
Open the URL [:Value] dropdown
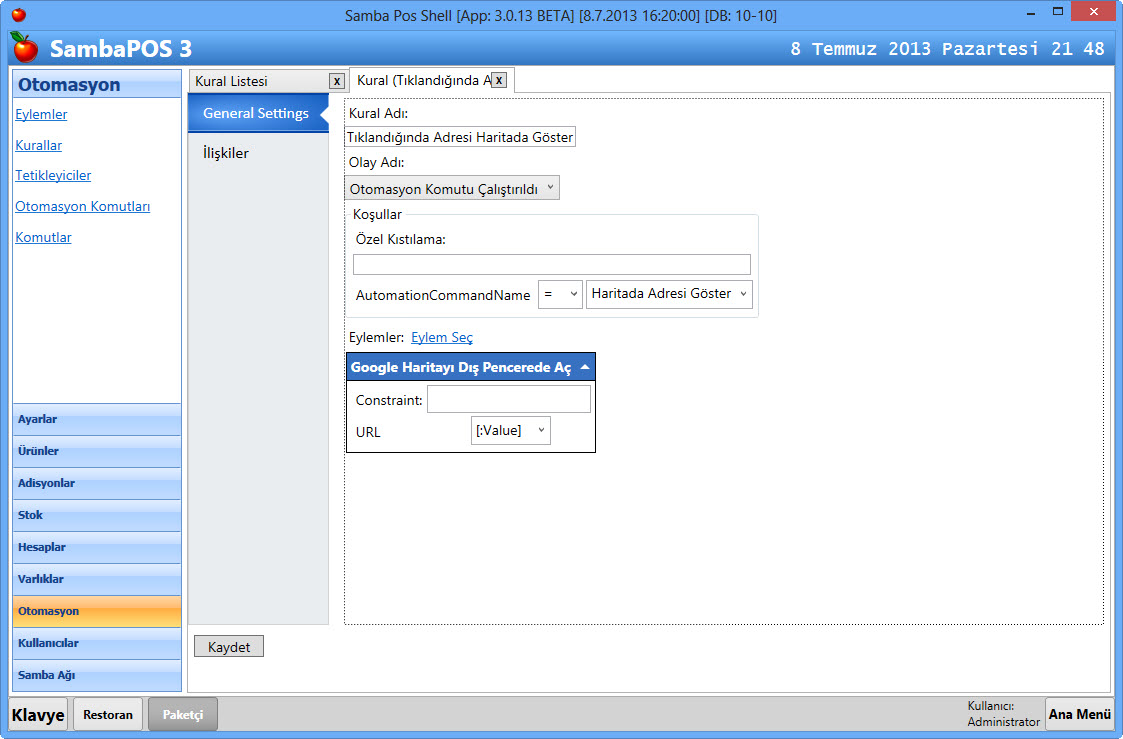510,431
